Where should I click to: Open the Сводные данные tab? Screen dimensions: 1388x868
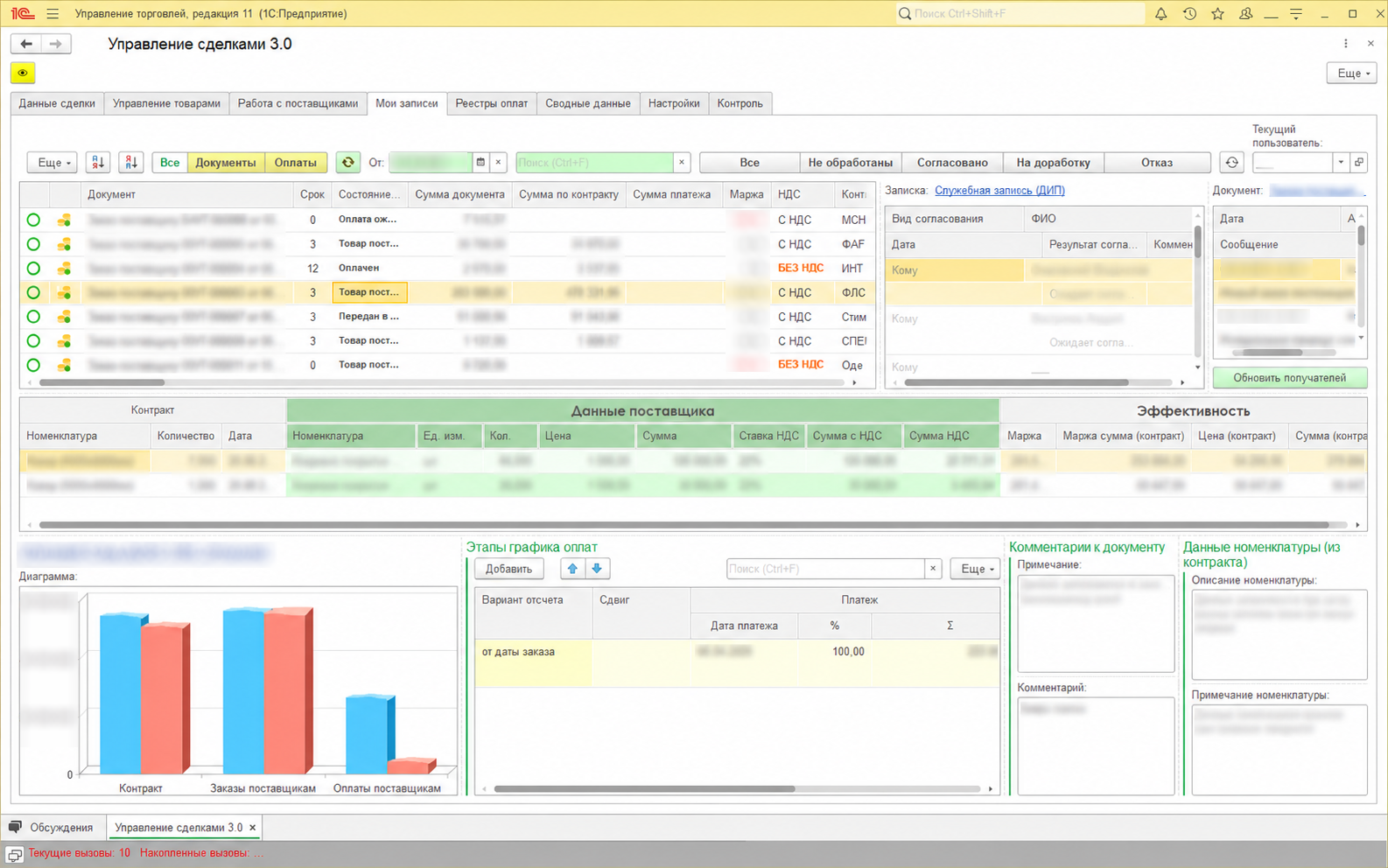coord(588,103)
